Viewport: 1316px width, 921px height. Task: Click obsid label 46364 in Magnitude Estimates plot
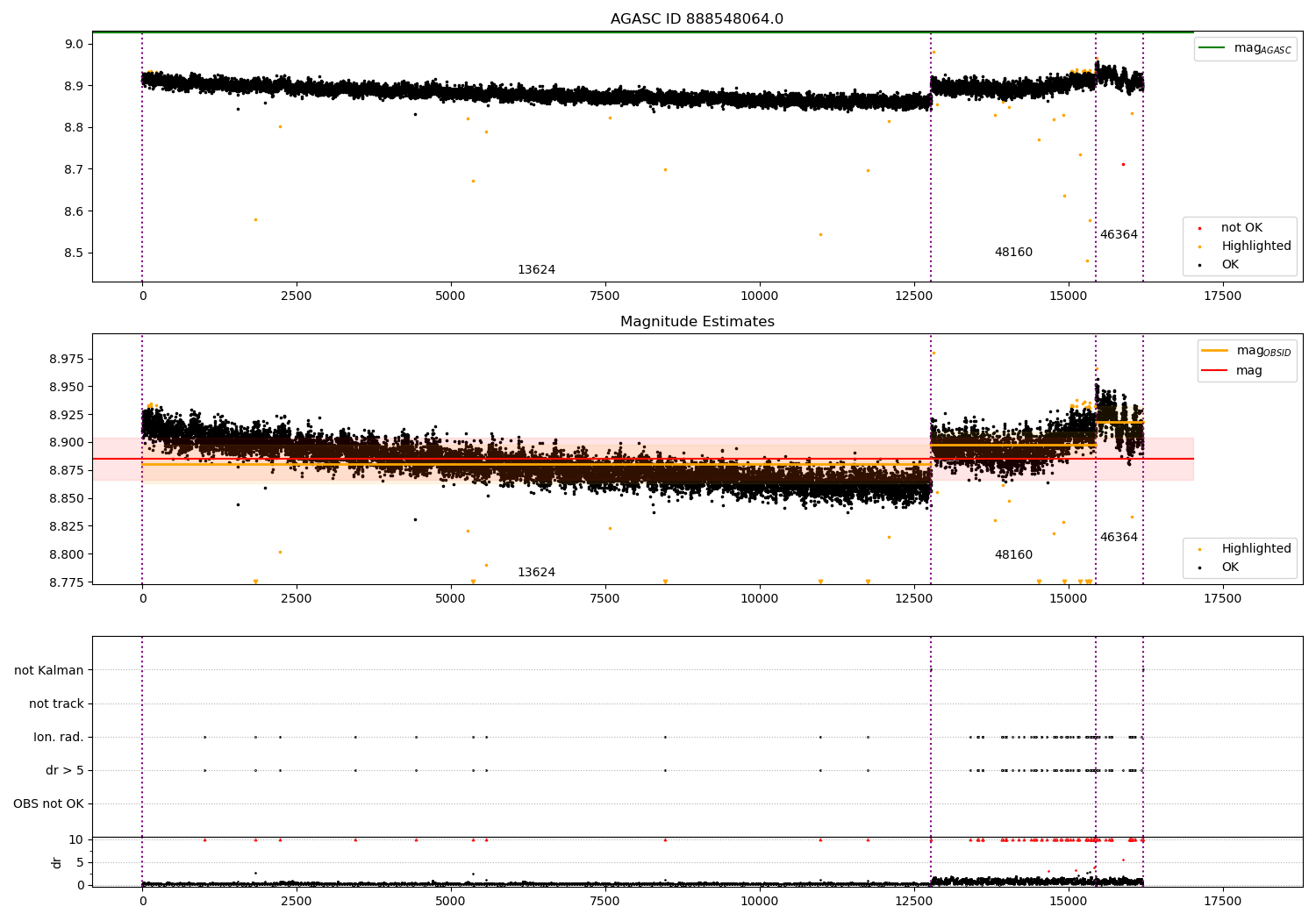tap(1119, 538)
